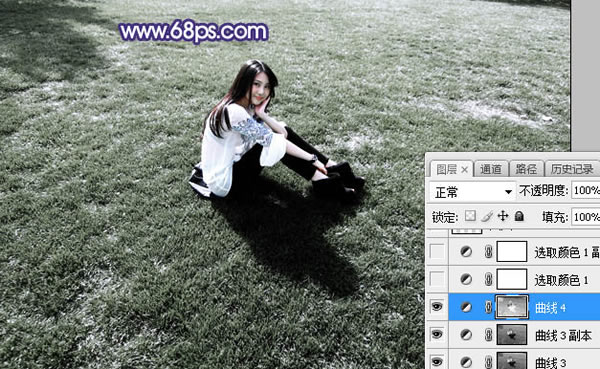
Task: Open the 正常 blend mode dropdown
Action: [x=472, y=192]
